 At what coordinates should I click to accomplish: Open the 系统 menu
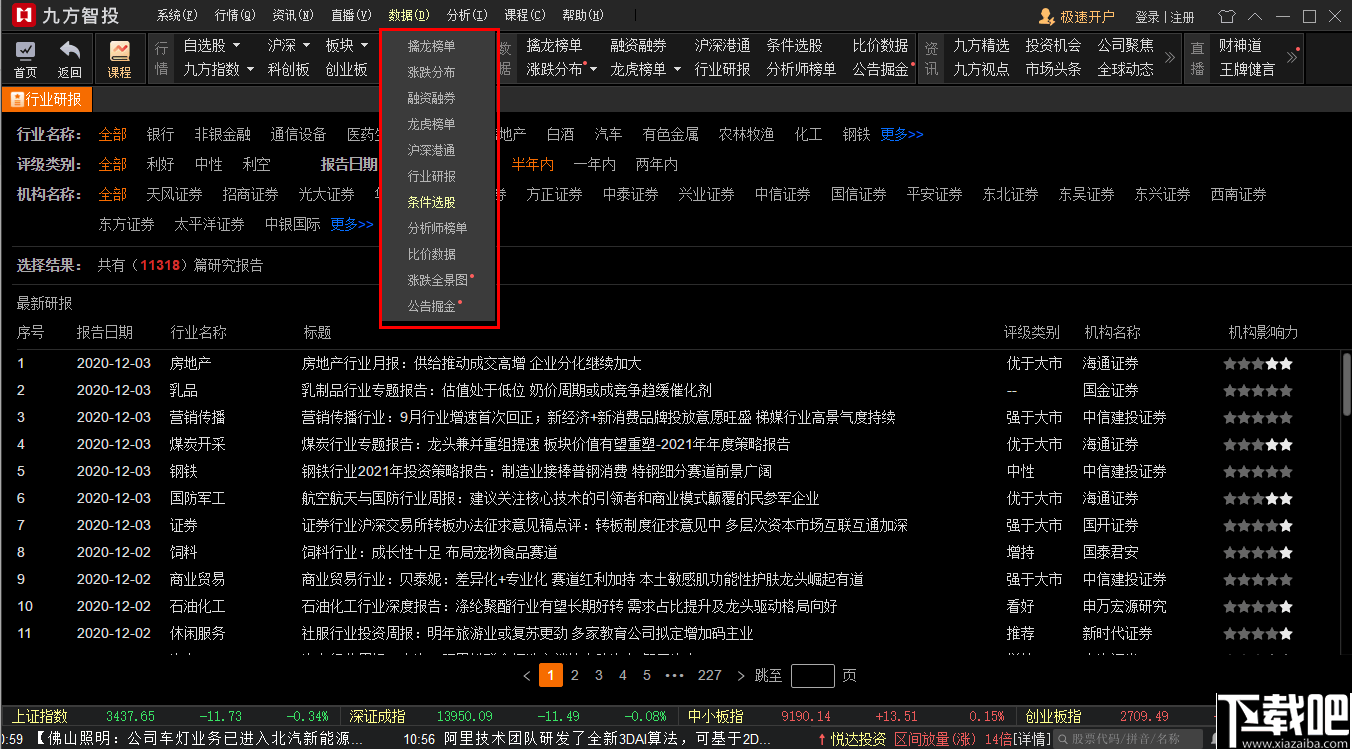point(177,16)
